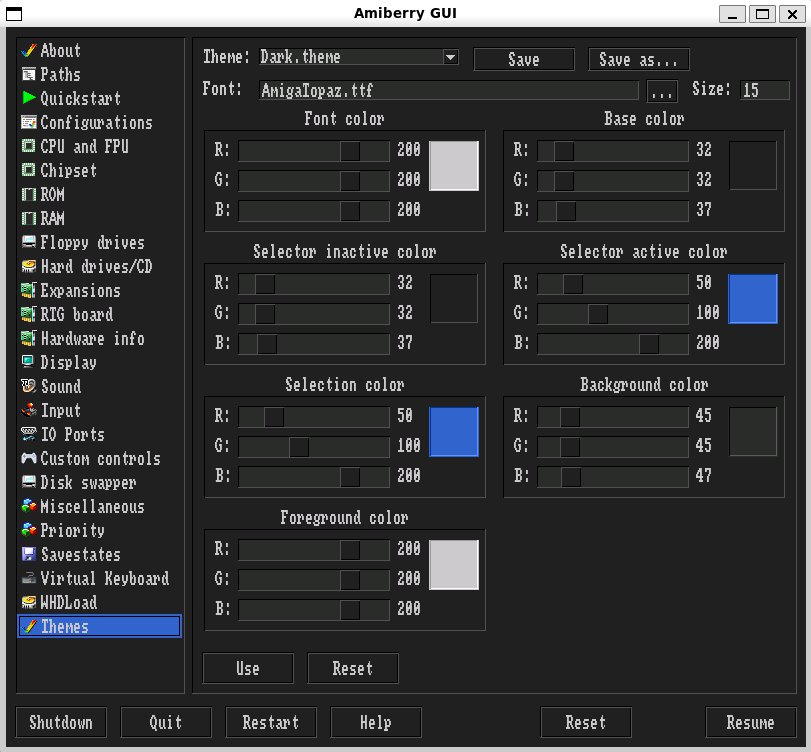Click the ROM icon in sidebar
Screen dimensions: 811x752
[29, 194]
